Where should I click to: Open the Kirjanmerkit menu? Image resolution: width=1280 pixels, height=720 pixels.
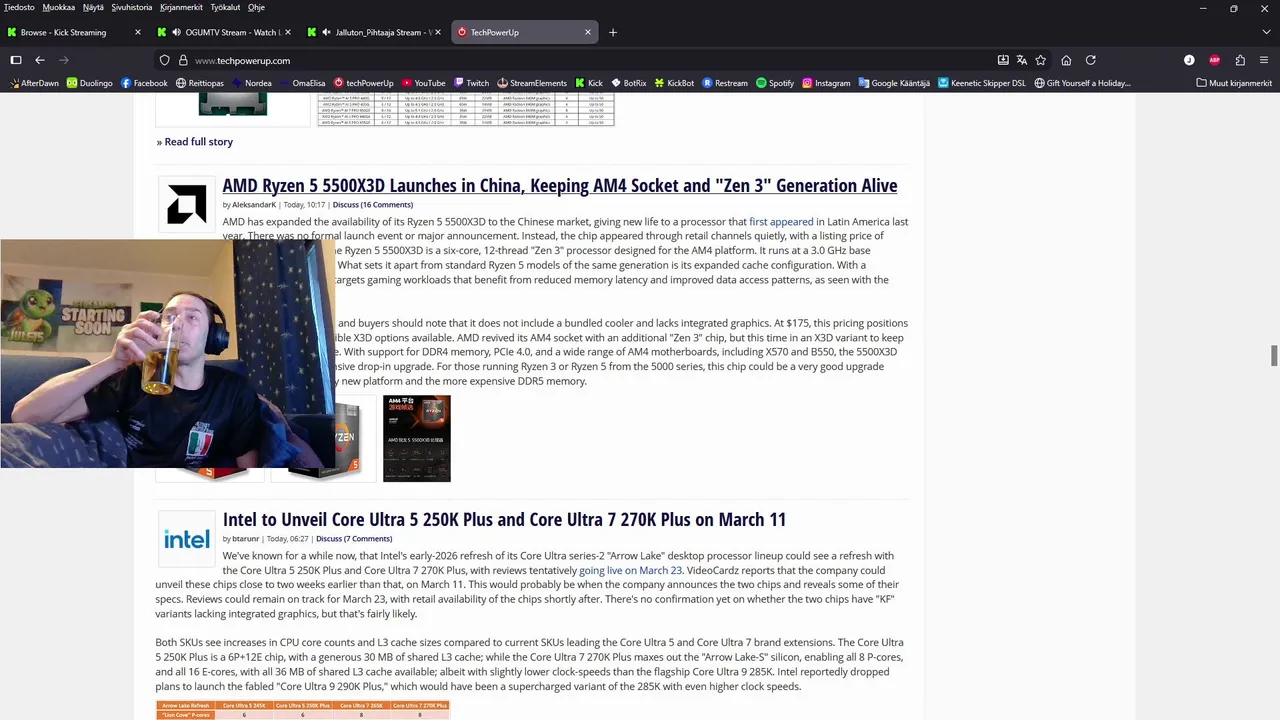click(181, 7)
